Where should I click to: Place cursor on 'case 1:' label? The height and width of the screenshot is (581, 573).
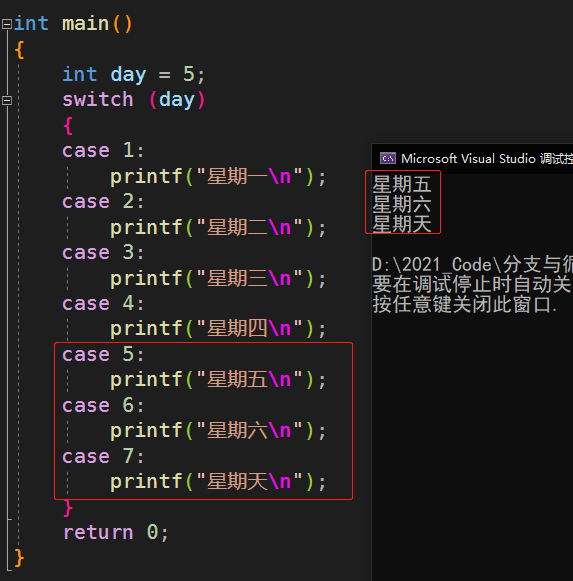coord(103,151)
